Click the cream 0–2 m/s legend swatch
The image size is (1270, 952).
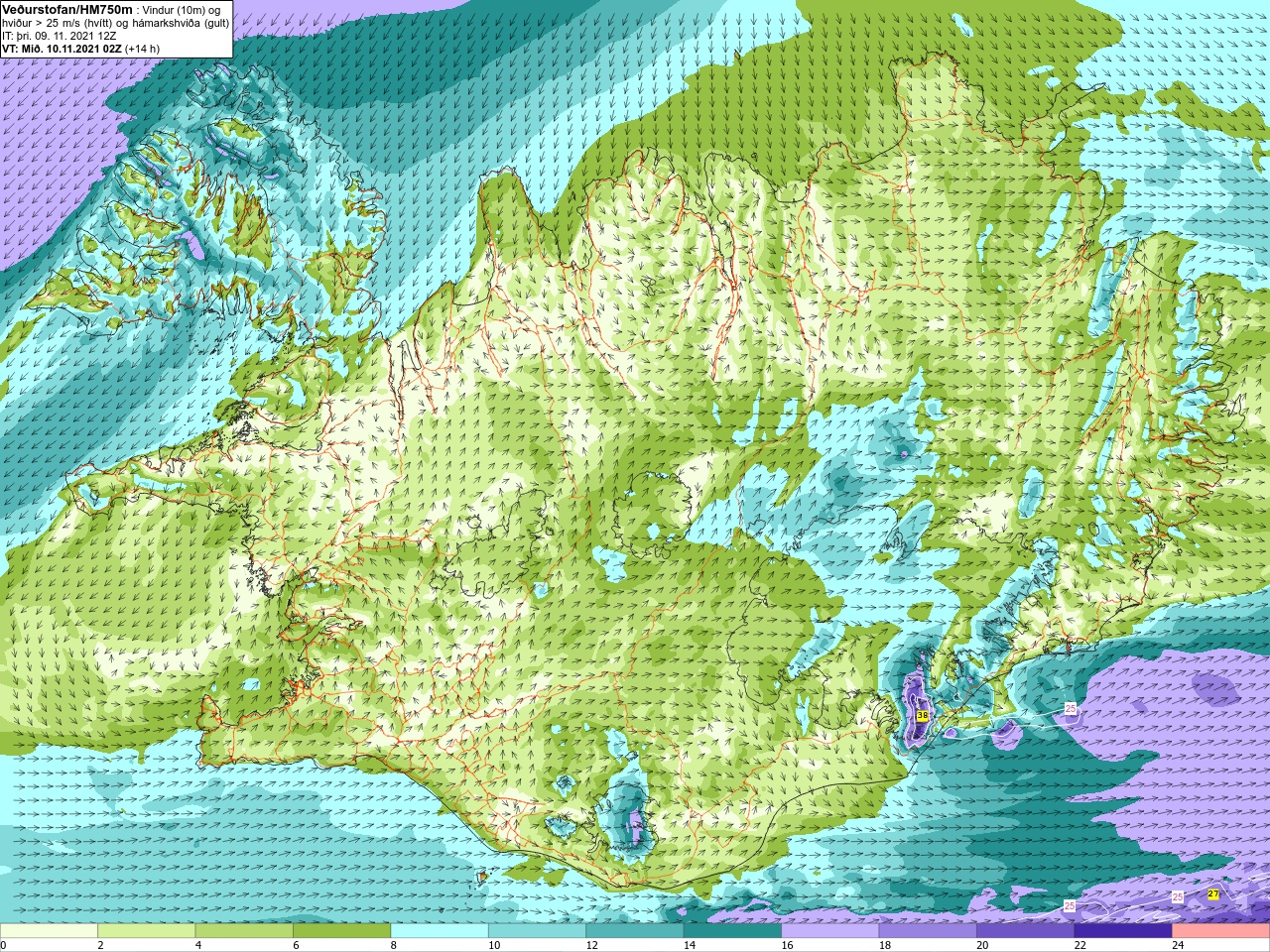pyautogui.click(x=49, y=931)
